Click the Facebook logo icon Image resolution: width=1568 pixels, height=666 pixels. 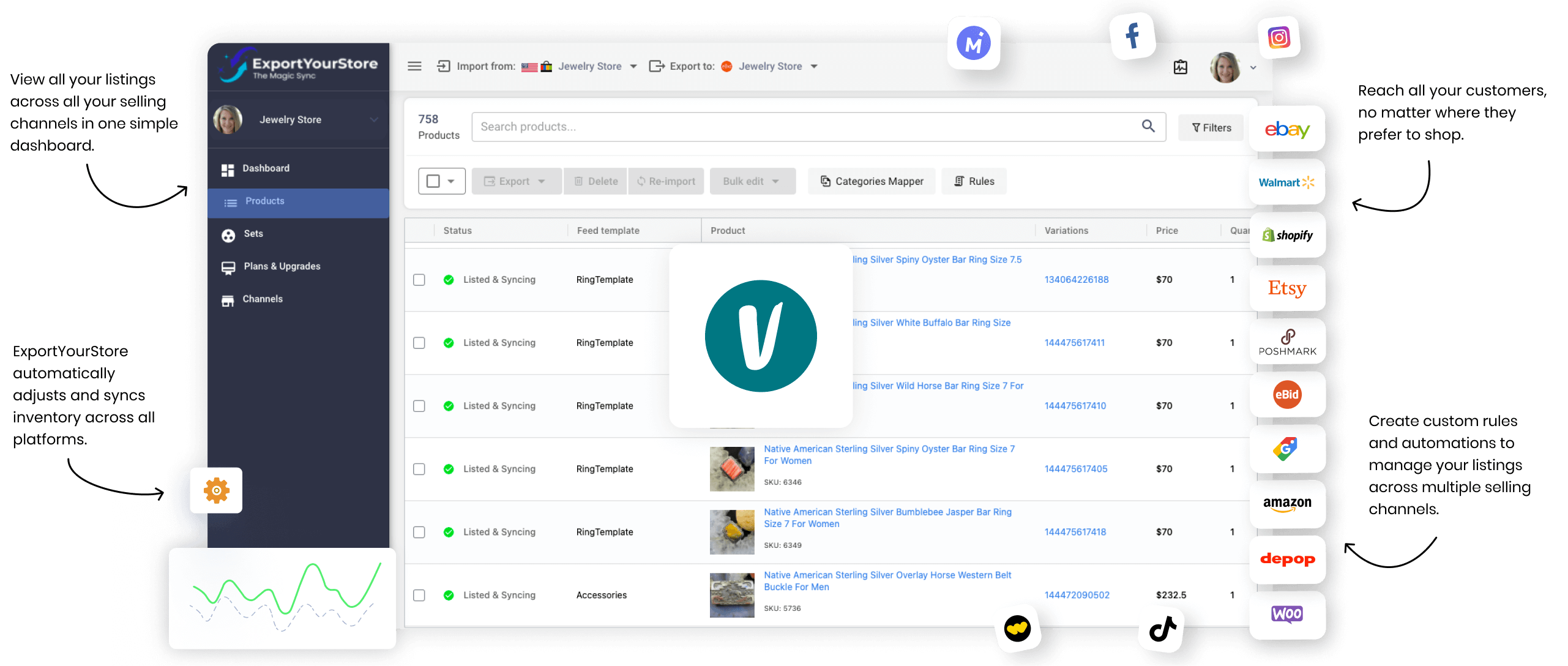click(1132, 36)
